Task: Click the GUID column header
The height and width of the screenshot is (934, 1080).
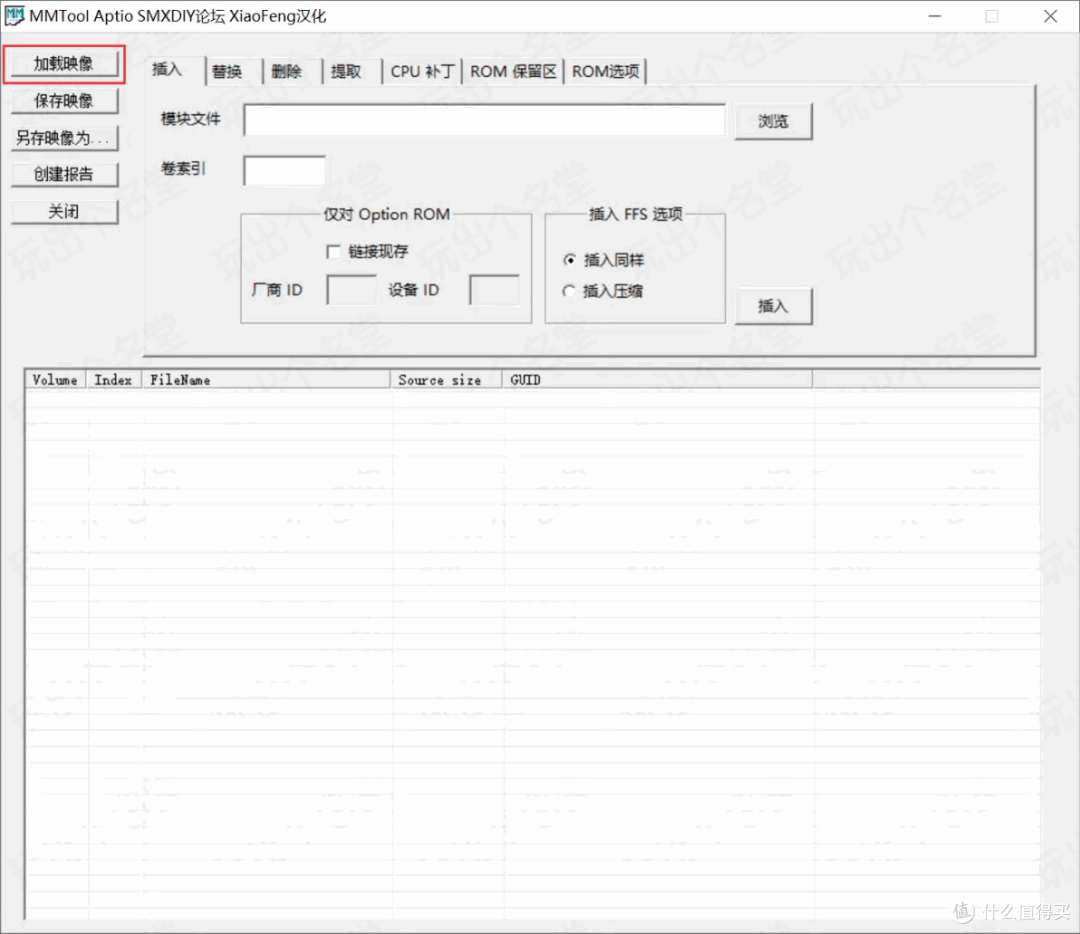Action: [657, 380]
